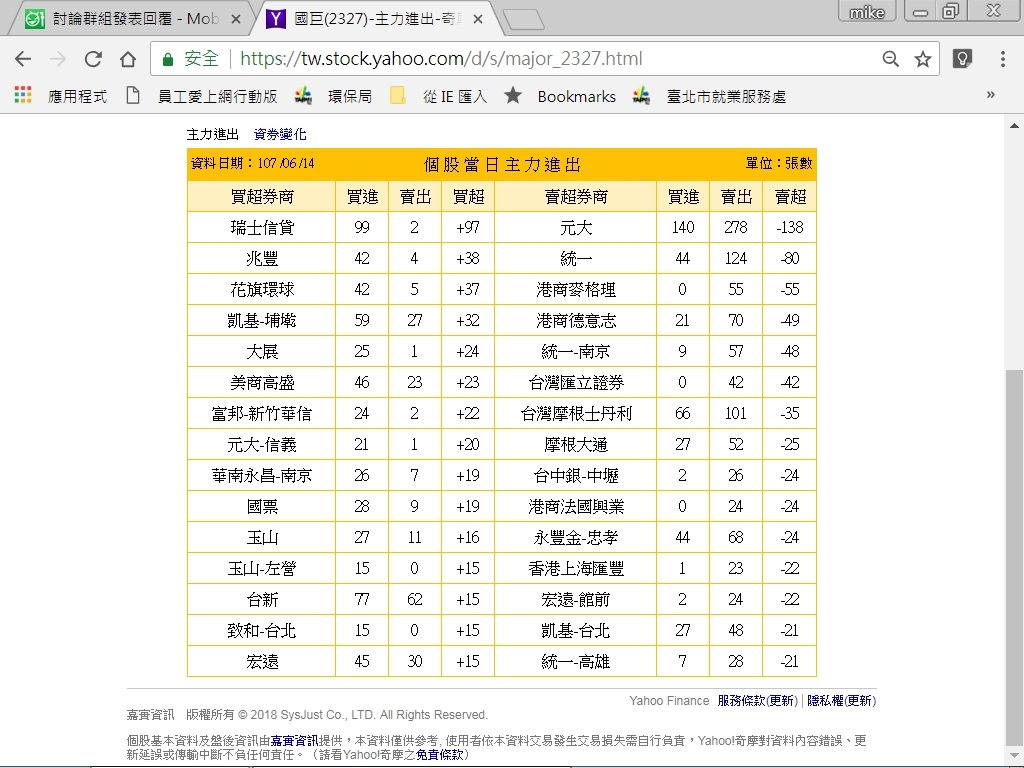Viewport: 1024px width, 768px height.
Task: Open the 應用程式 bookmark
Action: (77, 97)
